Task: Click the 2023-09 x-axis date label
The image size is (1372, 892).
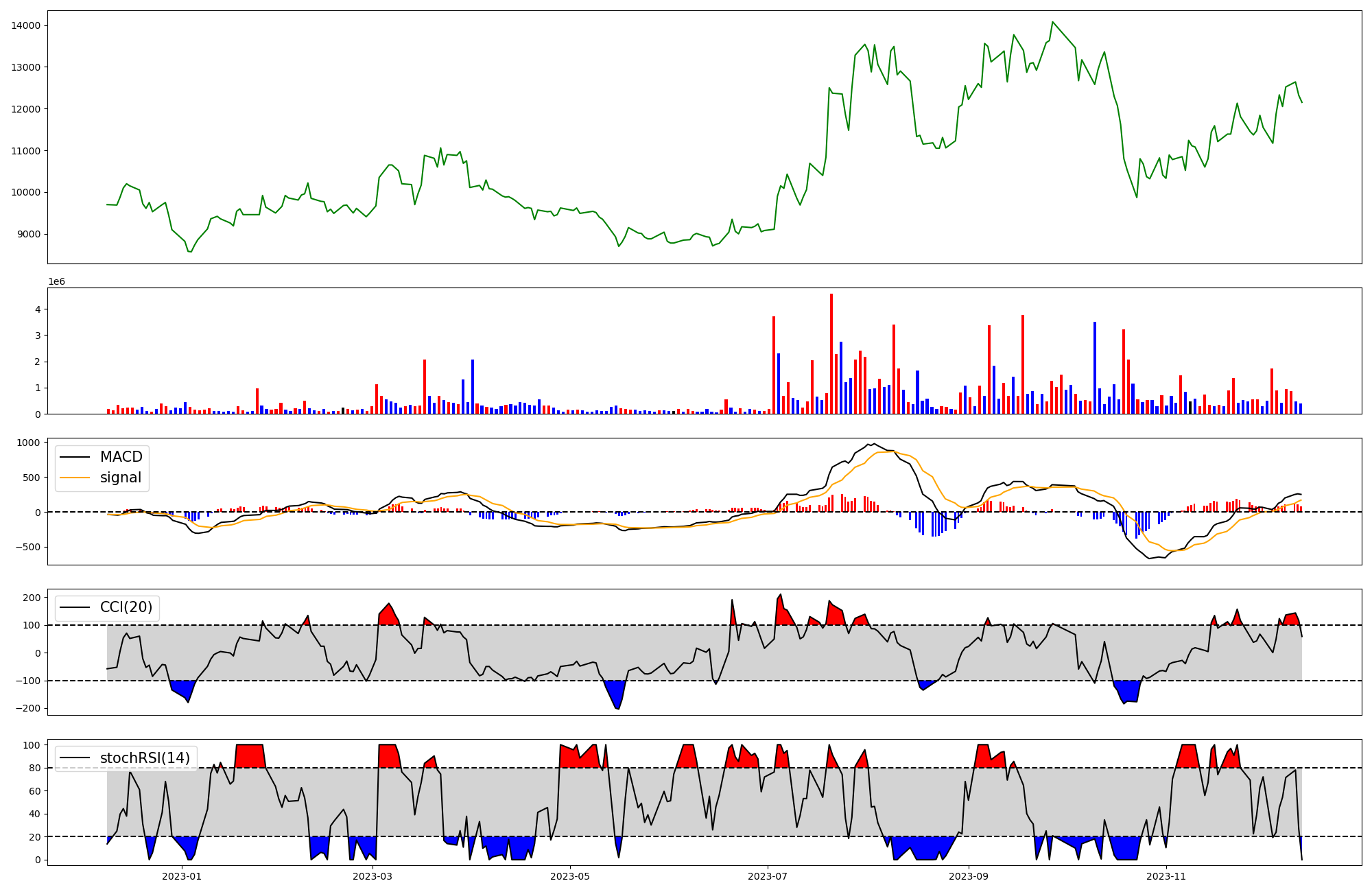Action: pyautogui.click(x=969, y=876)
